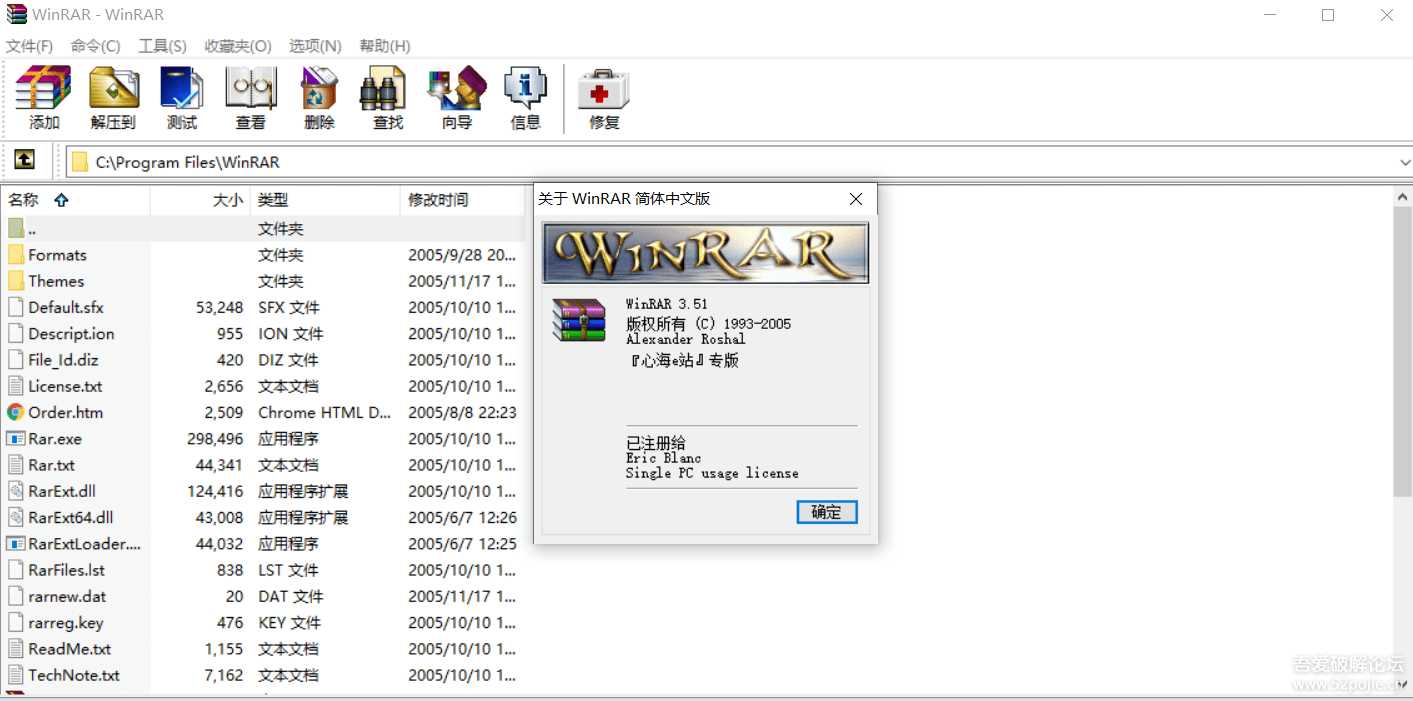Viewport: 1413px width, 701px height.
Task: Select the Formats folder in list
Action: pos(57,255)
